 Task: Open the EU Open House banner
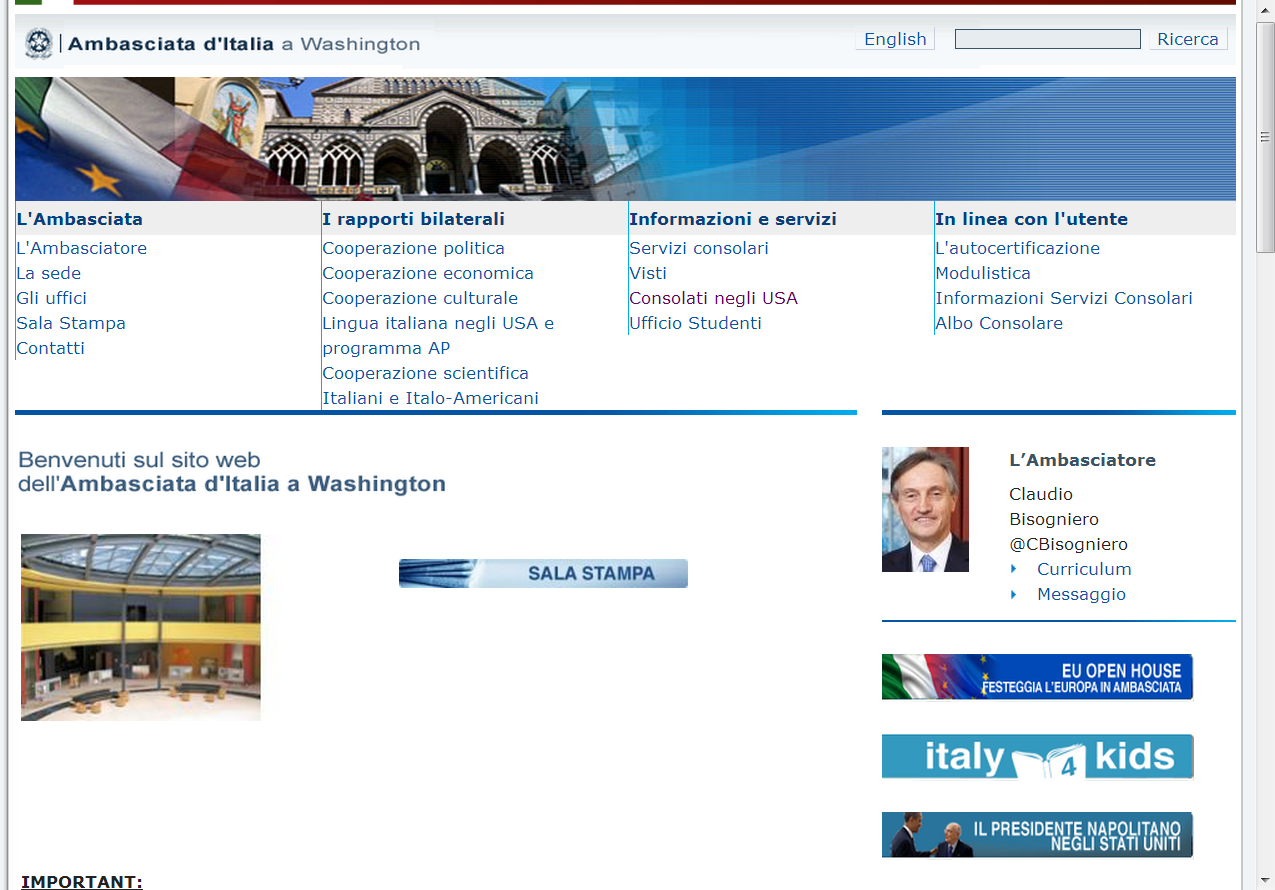coord(1037,677)
